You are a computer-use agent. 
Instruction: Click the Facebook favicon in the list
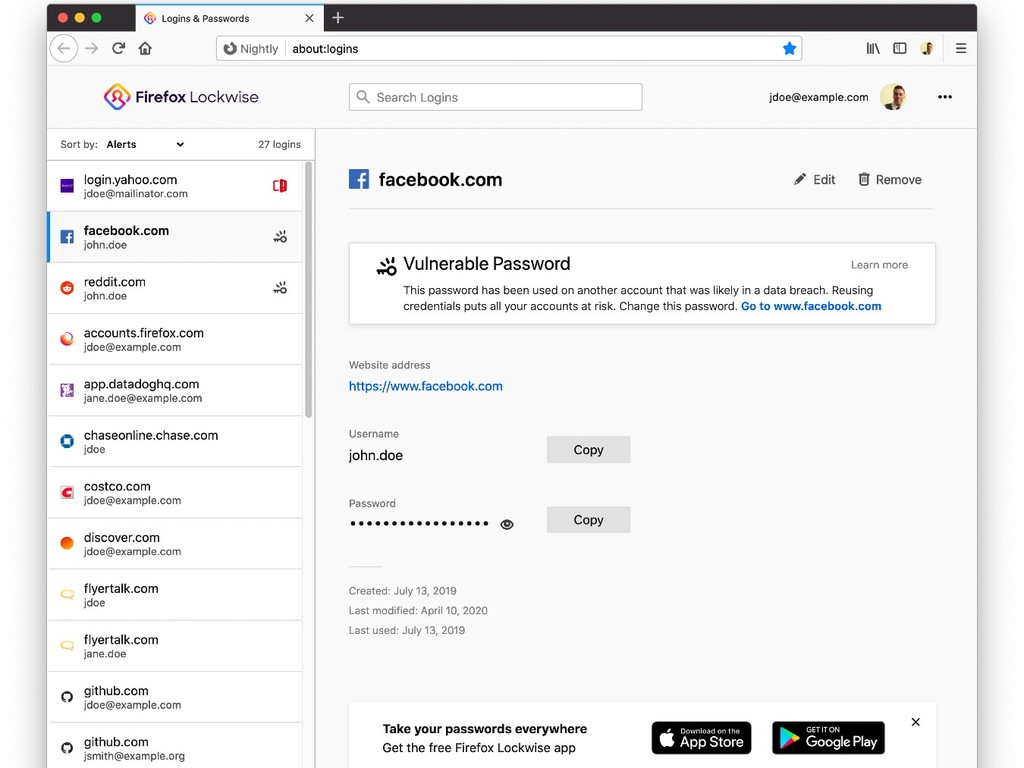(67, 236)
